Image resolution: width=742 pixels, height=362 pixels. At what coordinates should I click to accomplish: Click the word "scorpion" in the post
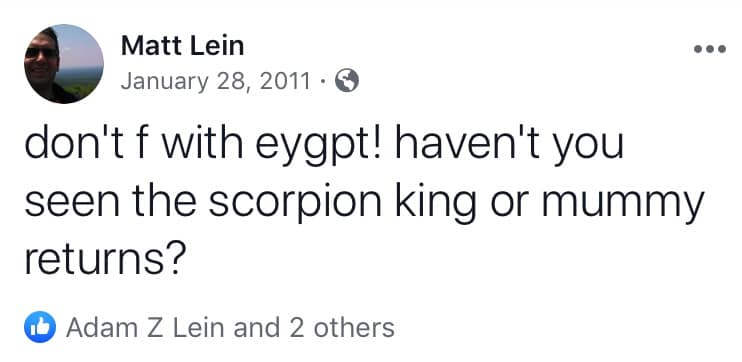(x=295, y=202)
